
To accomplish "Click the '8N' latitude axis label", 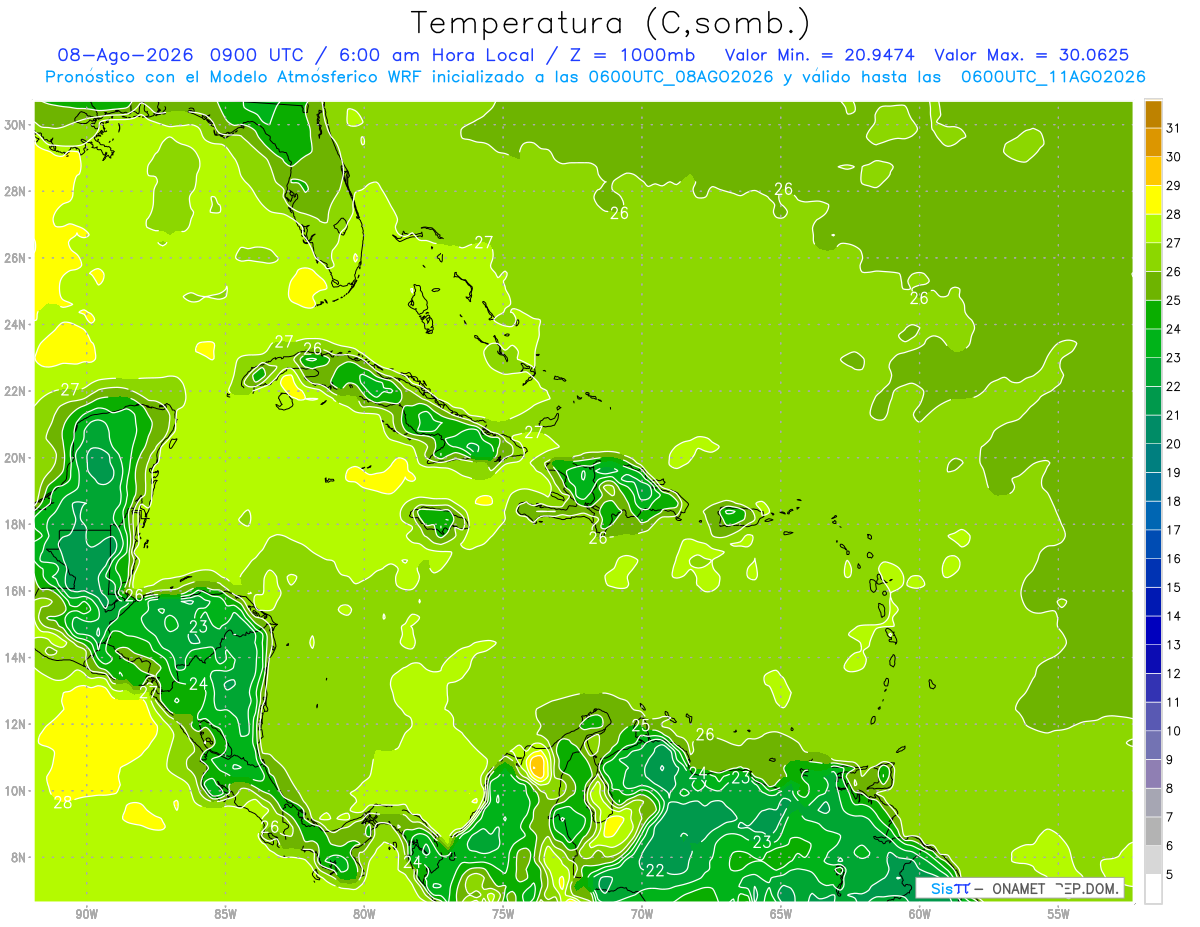I will [20, 858].
